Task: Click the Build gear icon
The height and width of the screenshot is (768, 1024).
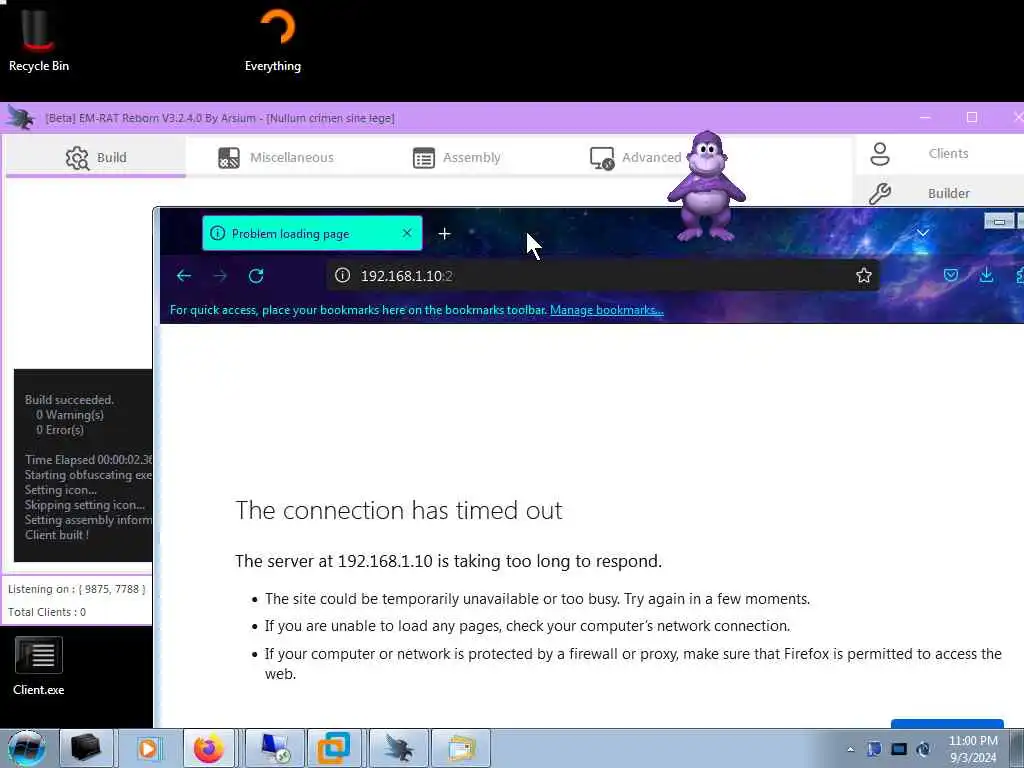Action: (77, 158)
